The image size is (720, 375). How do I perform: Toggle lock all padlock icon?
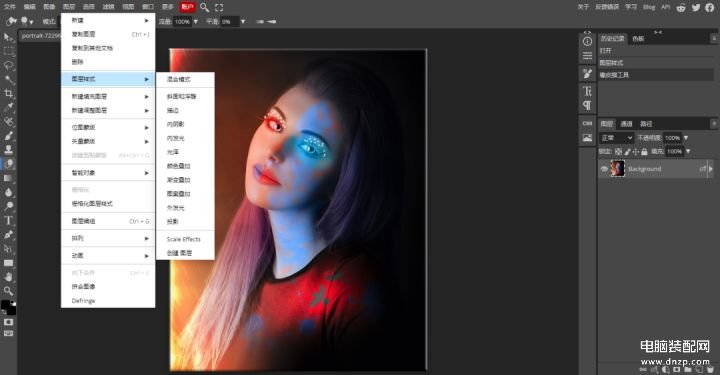click(644, 151)
